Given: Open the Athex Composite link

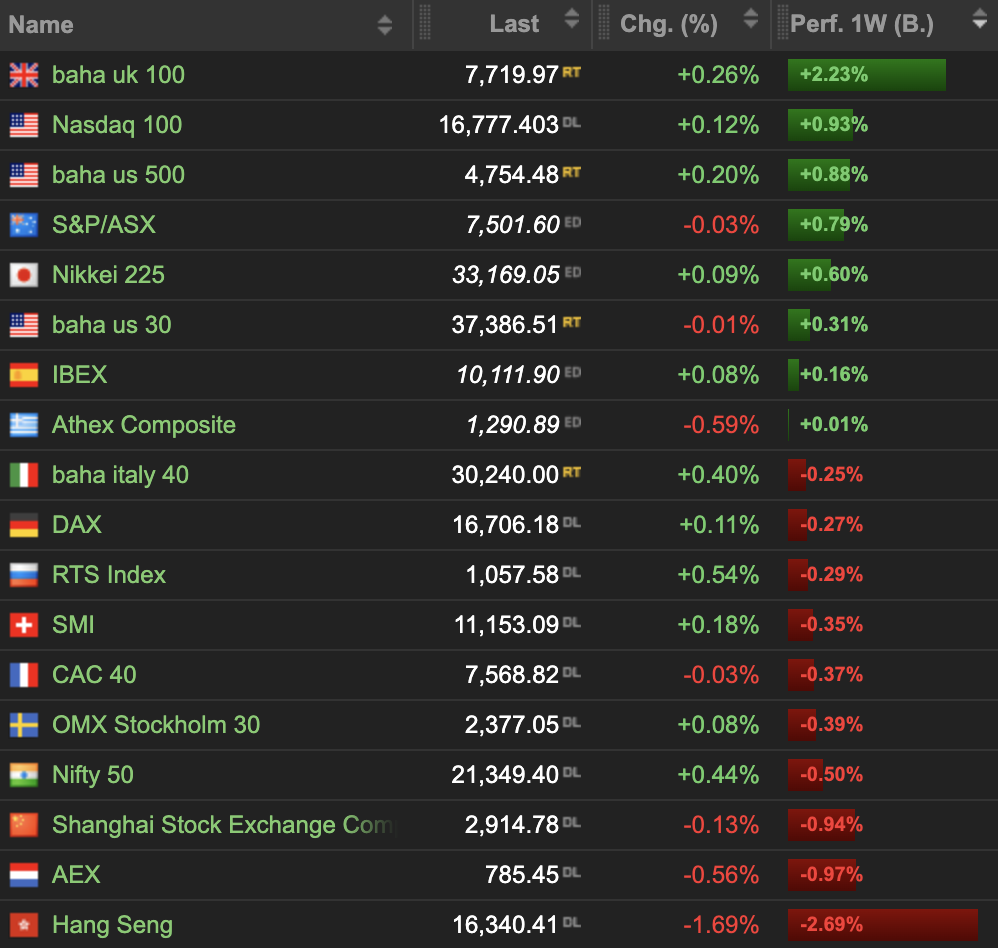Looking at the screenshot, I should (144, 425).
